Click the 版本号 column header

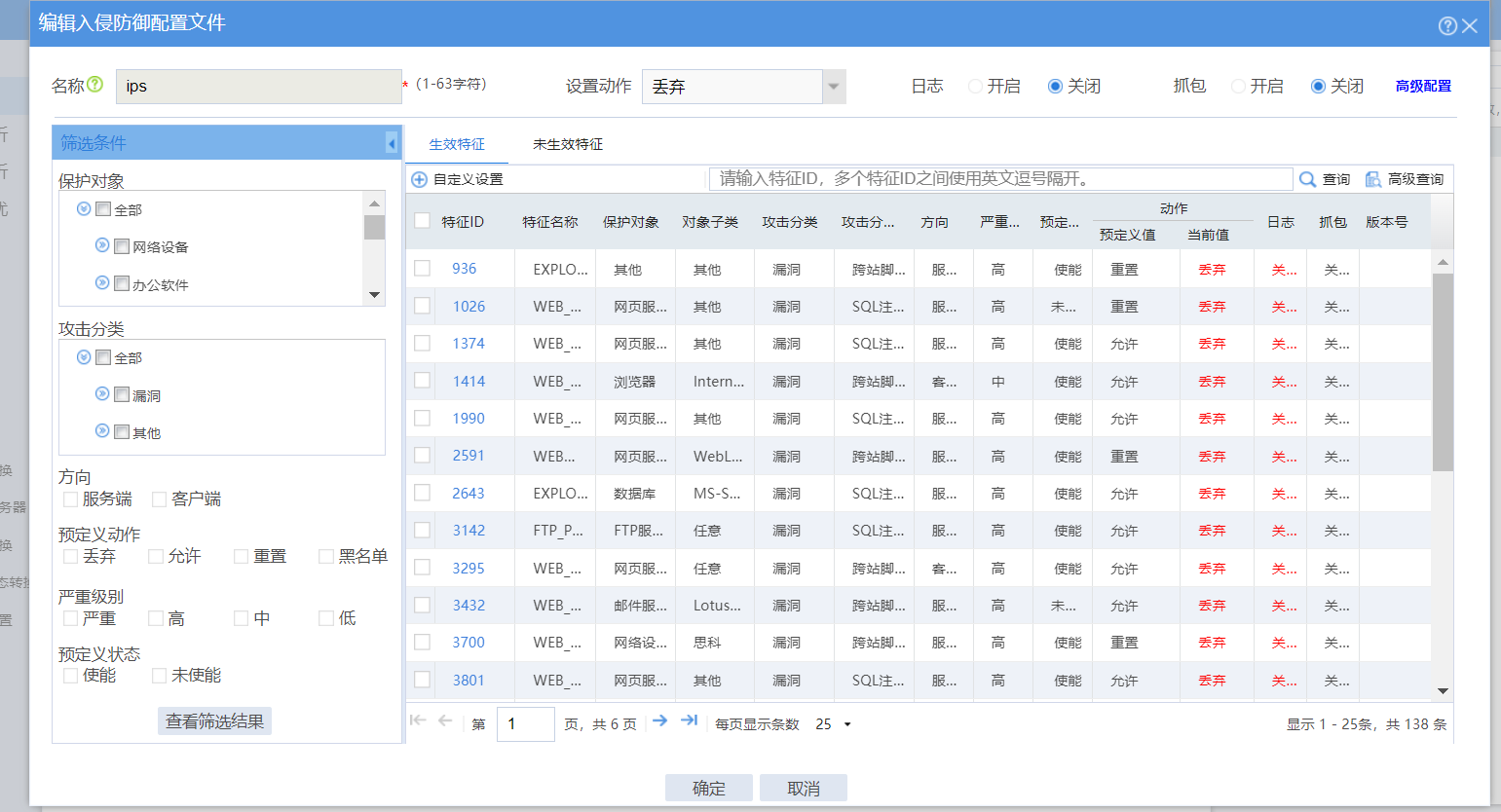coord(1387,222)
